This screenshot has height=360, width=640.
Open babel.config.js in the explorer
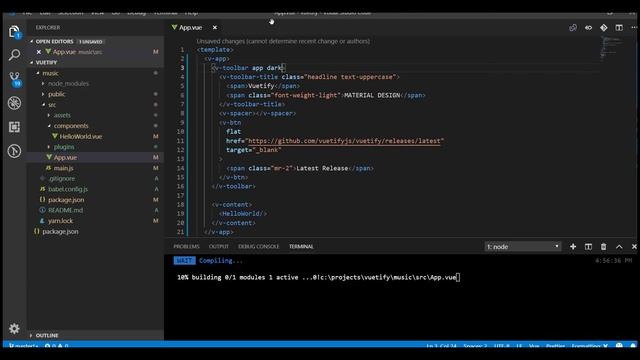click(x=68, y=189)
